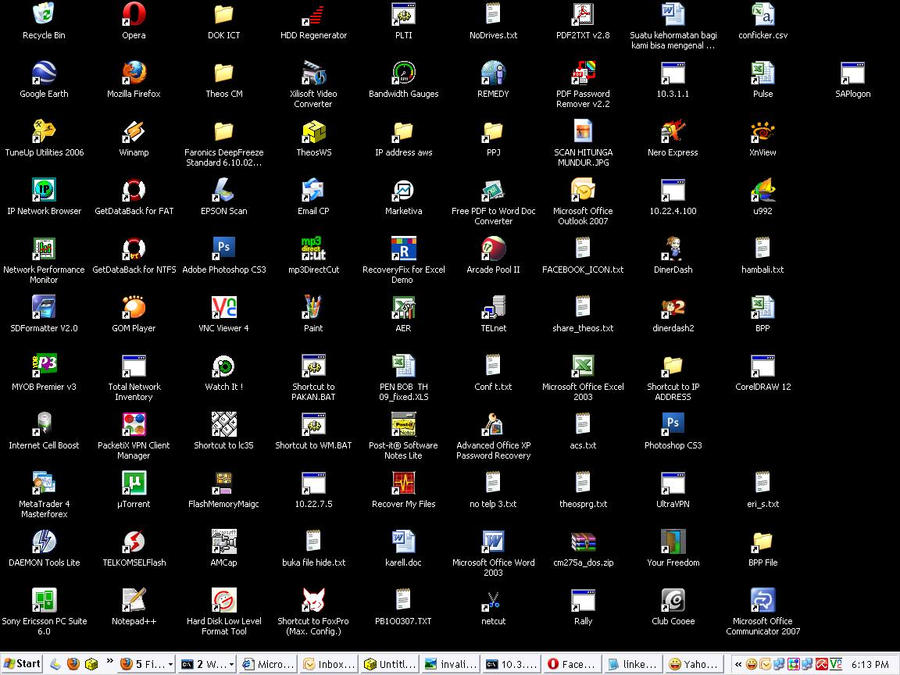Screen dimensions: 900x675
Task: Open the DOK ICT folder
Action: 224,14
